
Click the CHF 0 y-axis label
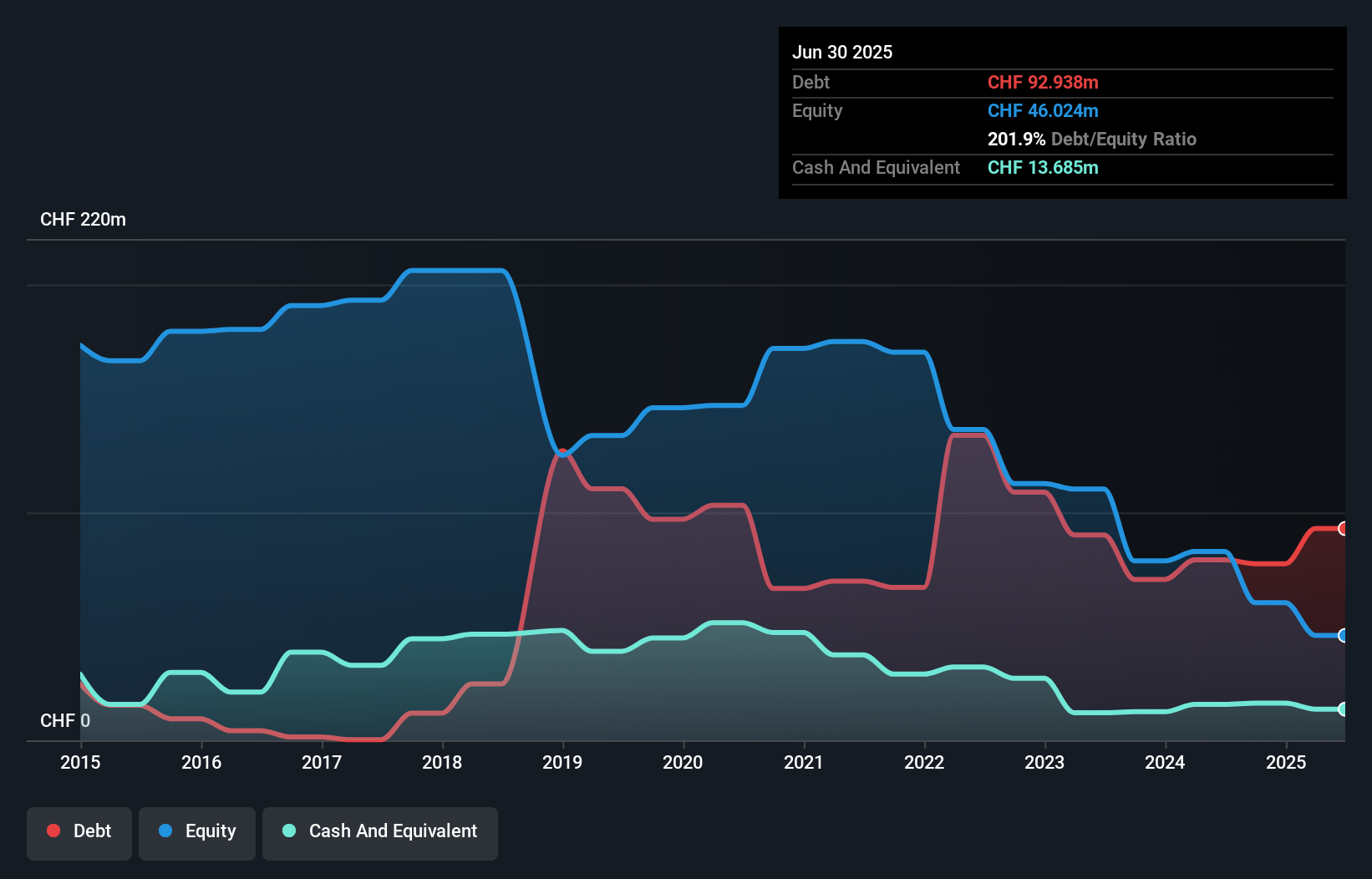[x=65, y=721]
